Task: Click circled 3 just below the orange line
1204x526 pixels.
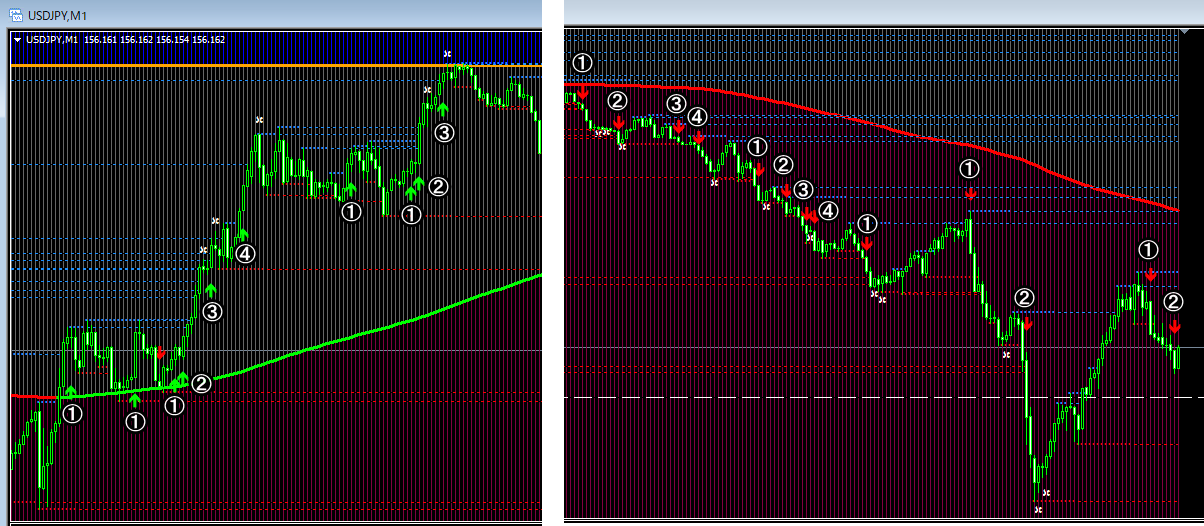Action: 444,131
